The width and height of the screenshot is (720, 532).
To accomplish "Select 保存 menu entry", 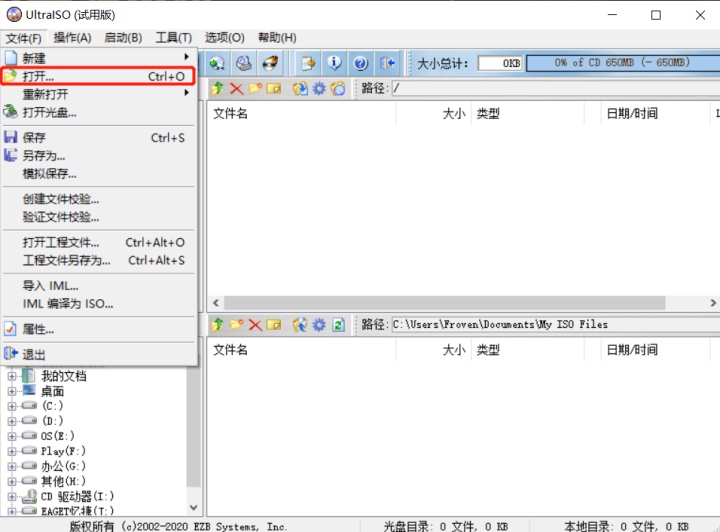I will click(x=98, y=138).
